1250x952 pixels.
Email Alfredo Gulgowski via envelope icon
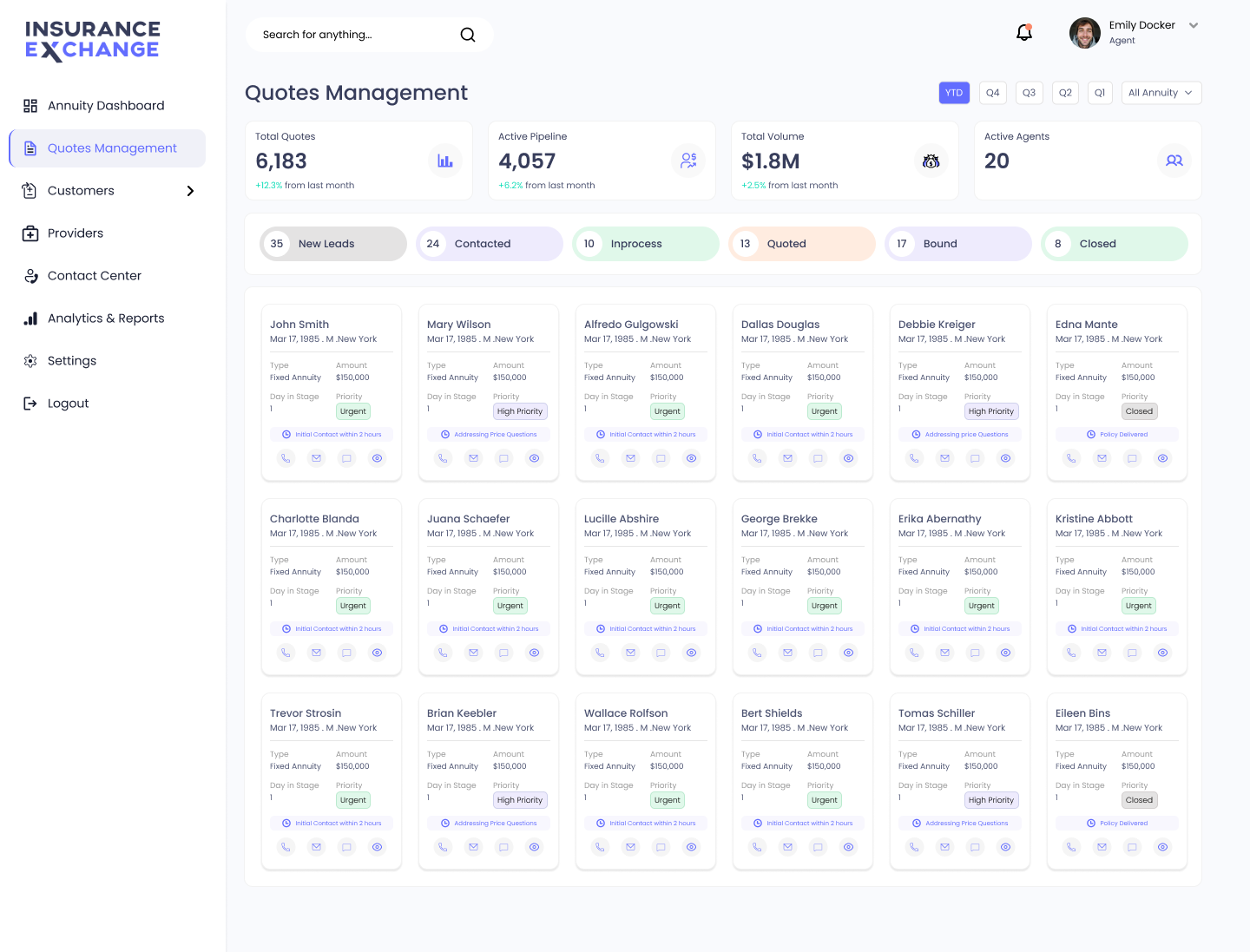(x=630, y=458)
